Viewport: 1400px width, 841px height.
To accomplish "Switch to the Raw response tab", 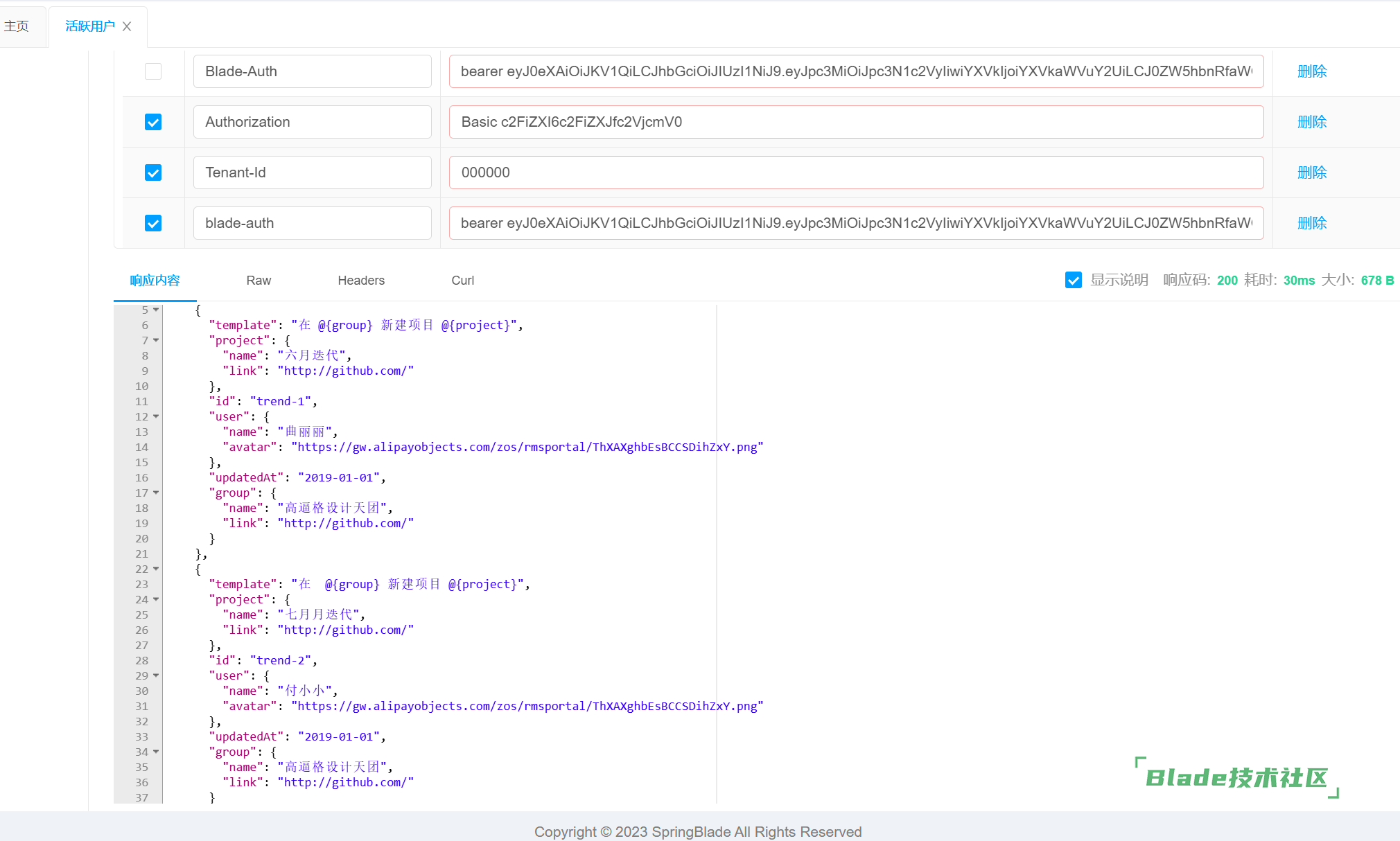I will click(259, 281).
